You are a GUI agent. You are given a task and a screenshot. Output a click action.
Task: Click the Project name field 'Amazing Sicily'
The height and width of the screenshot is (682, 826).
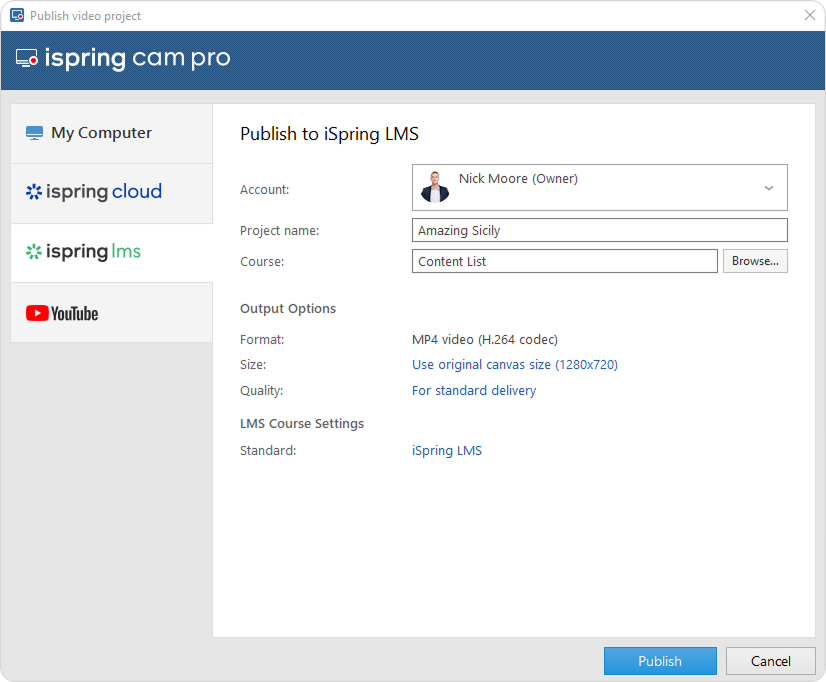coord(599,231)
